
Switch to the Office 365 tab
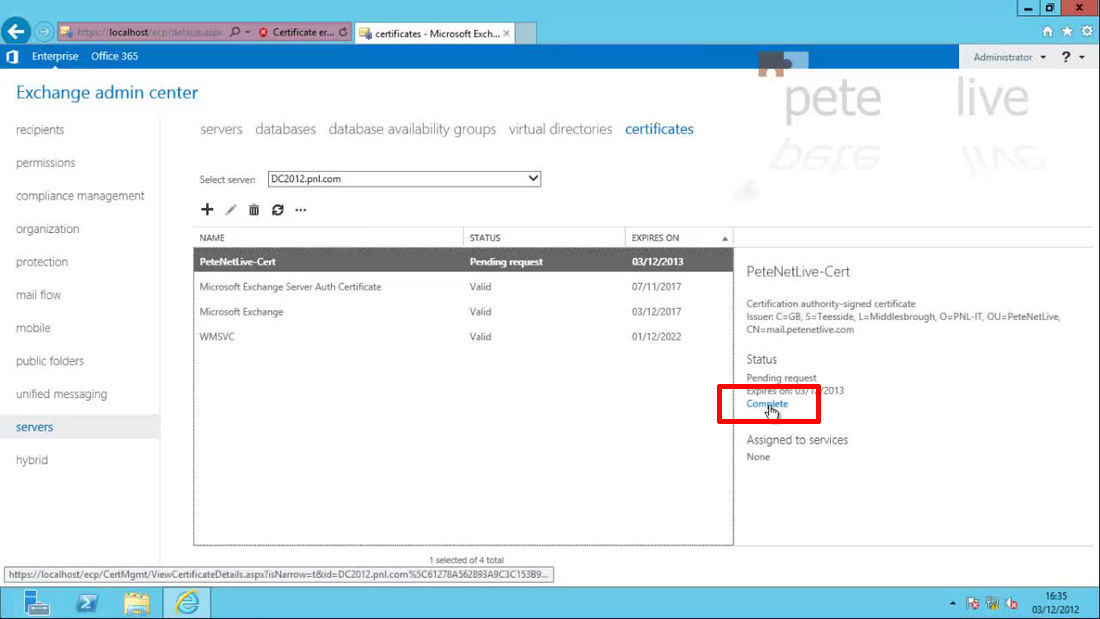tap(114, 56)
